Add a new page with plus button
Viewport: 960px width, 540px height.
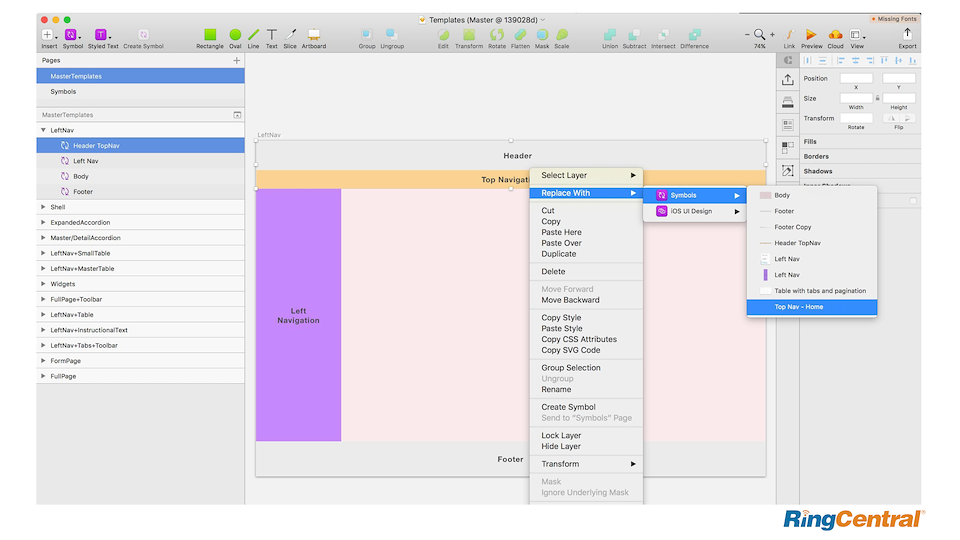click(237, 61)
